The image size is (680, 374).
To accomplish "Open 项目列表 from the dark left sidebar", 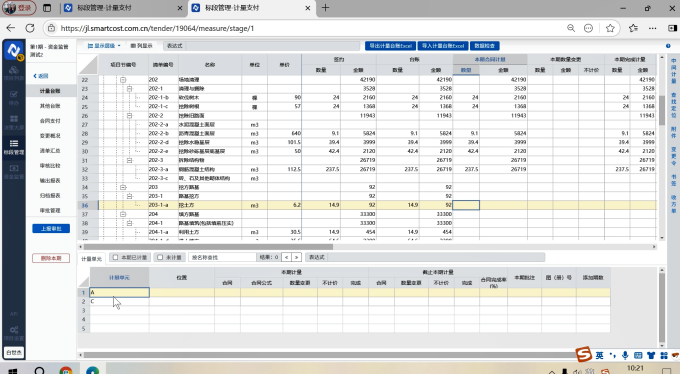I will [14, 73].
